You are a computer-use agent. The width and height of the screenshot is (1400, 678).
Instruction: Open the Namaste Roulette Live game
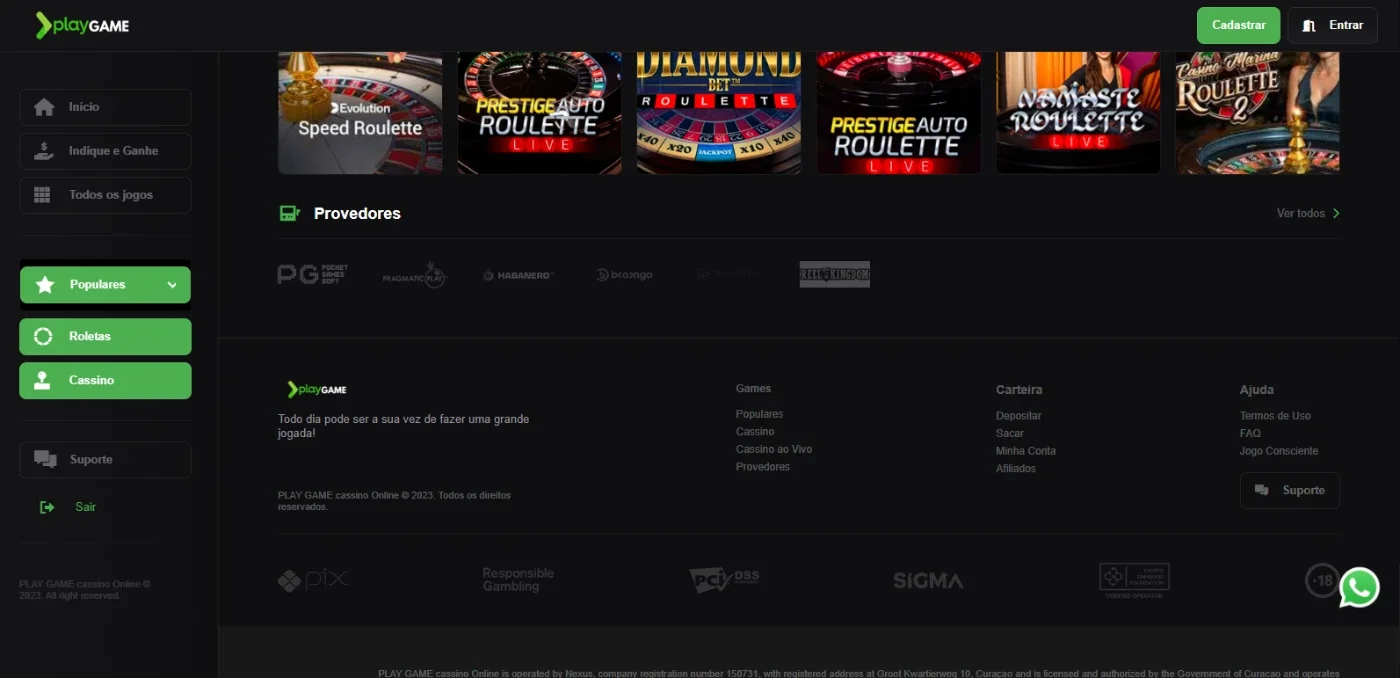tap(1078, 113)
